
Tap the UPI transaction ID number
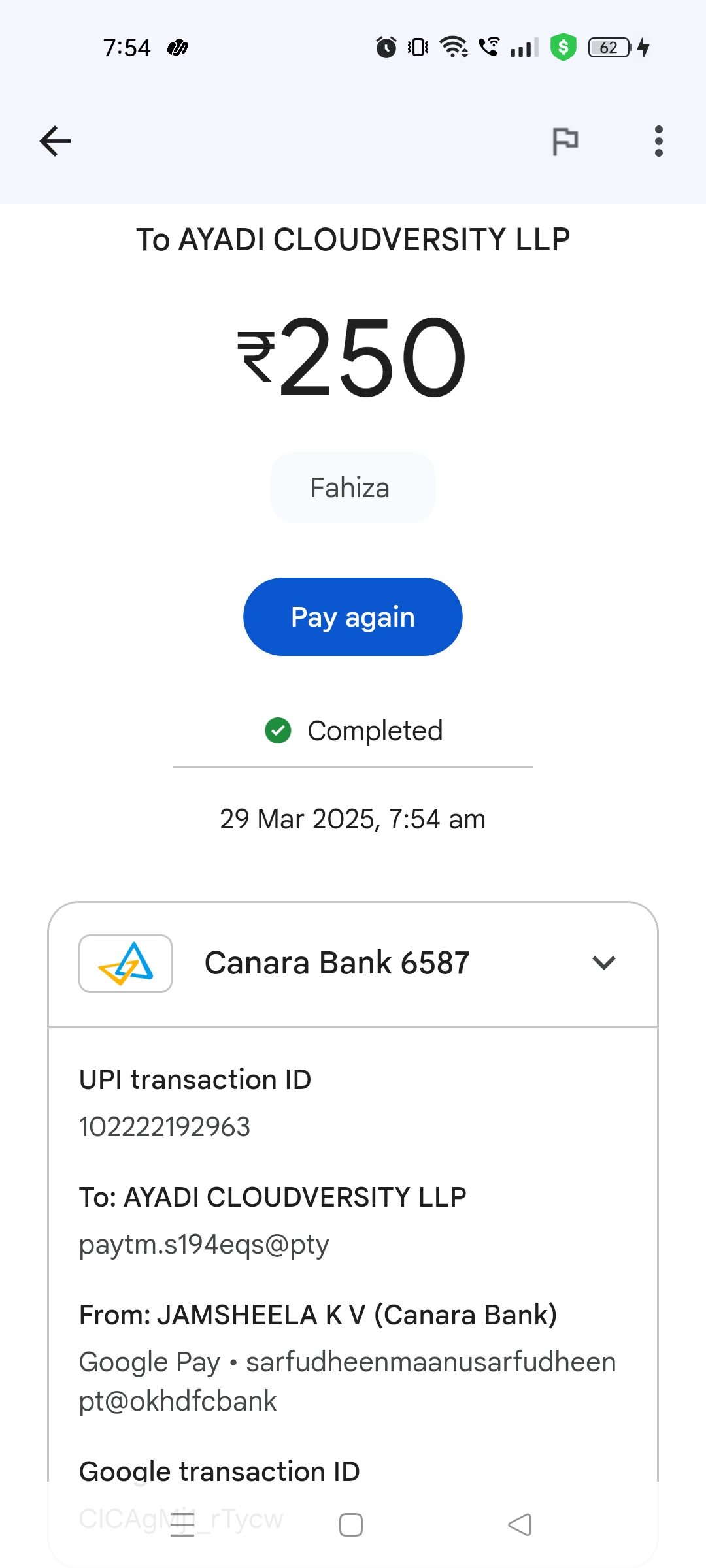click(165, 1127)
